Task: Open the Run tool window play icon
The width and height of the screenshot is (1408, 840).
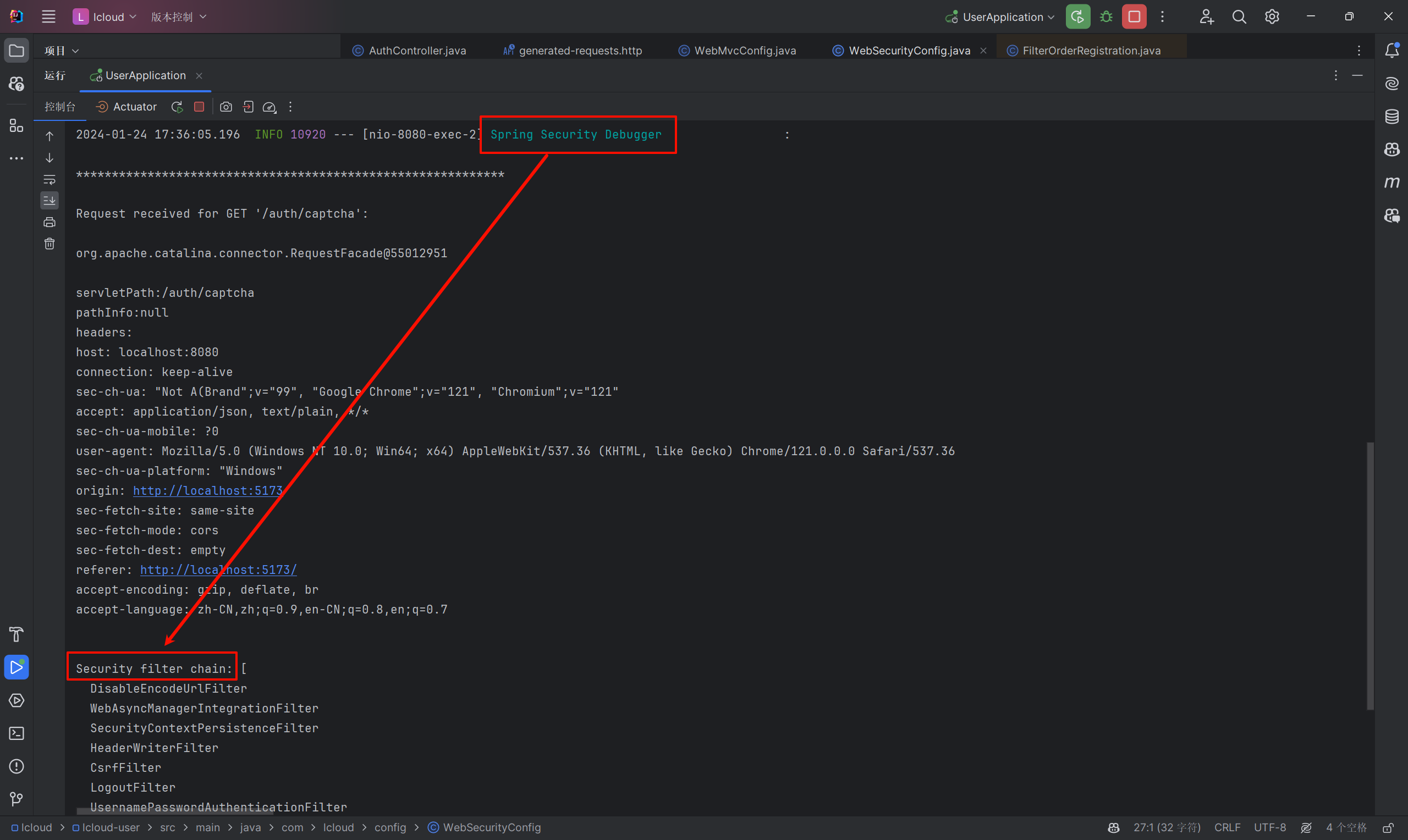Action: click(16, 667)
